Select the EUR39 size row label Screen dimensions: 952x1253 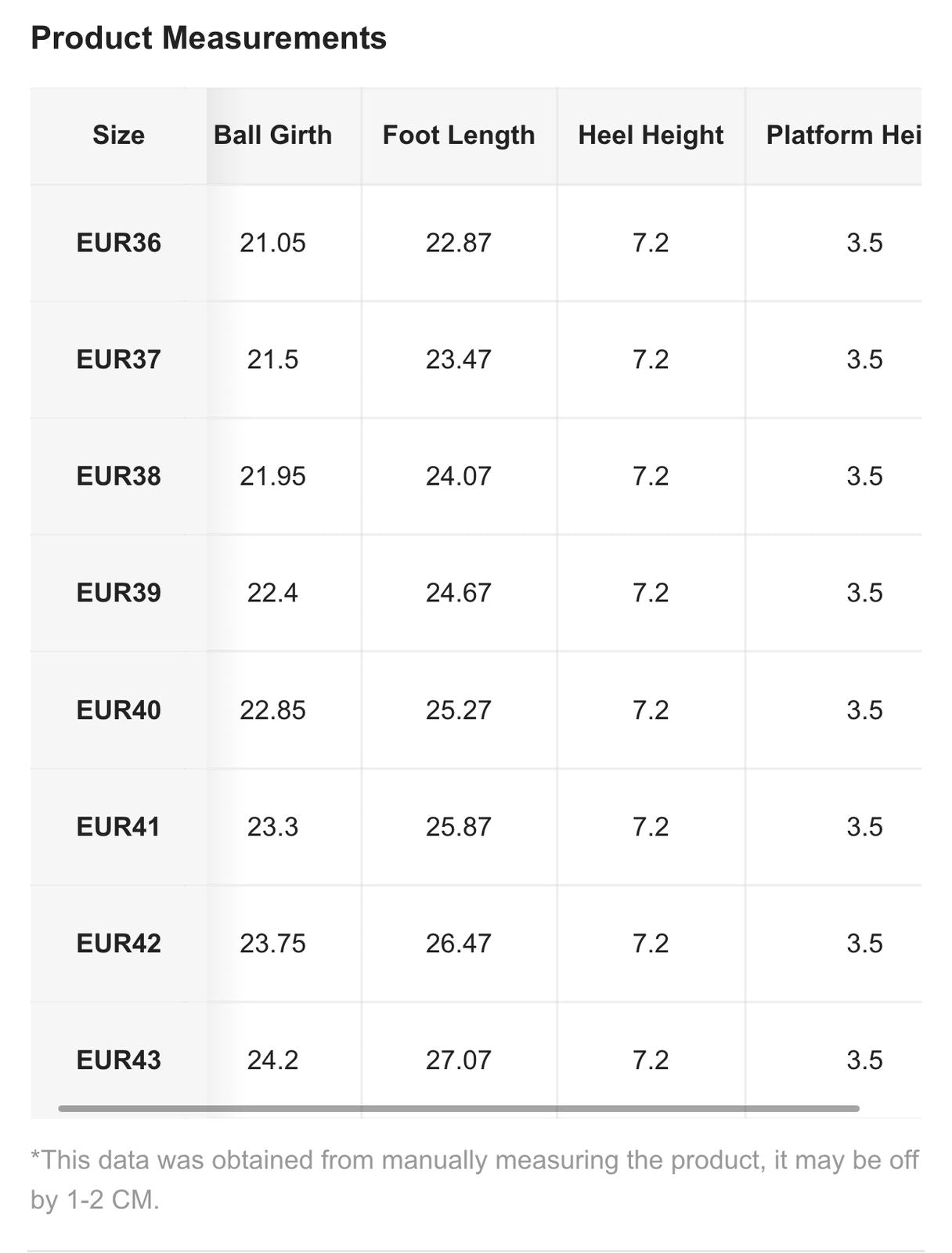[x=118, y=593]
